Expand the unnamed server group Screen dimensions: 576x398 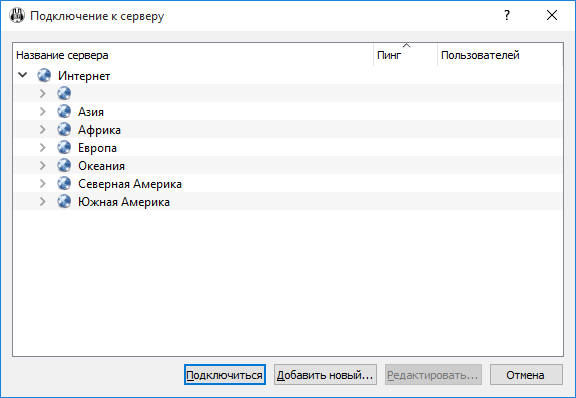coord(43,93)
